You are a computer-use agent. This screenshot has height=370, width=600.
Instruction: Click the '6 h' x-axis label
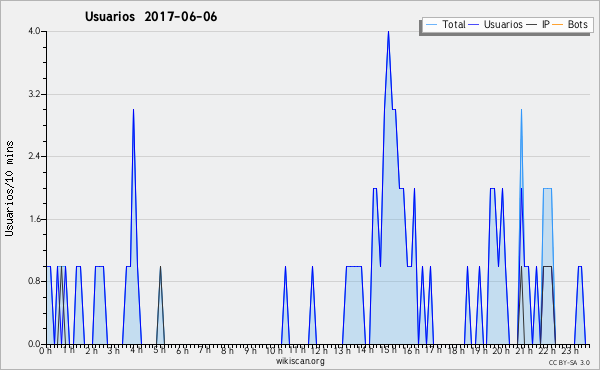tap(182, 350)
